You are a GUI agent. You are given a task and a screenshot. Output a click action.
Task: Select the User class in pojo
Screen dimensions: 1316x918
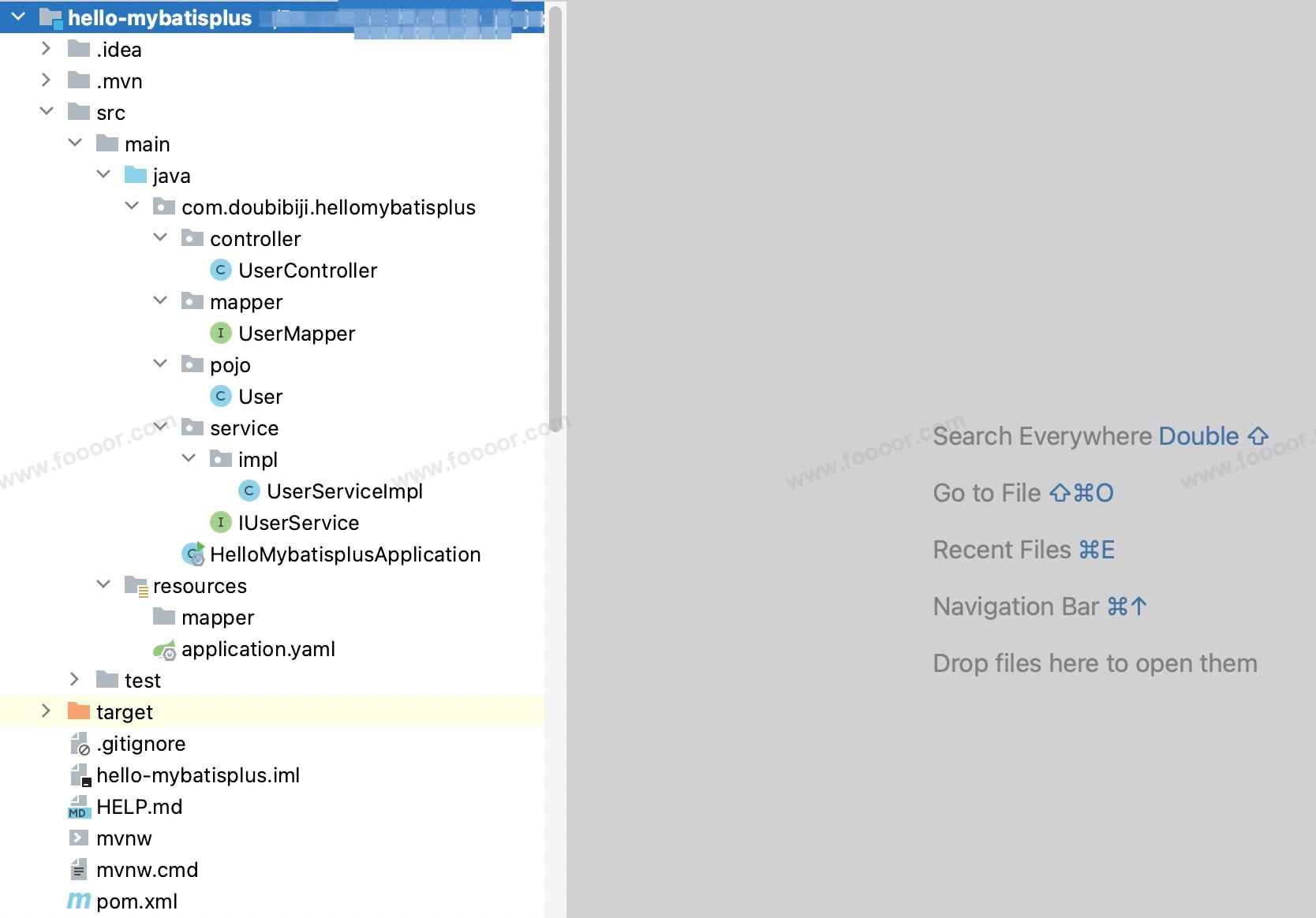[x=260, y=397]
